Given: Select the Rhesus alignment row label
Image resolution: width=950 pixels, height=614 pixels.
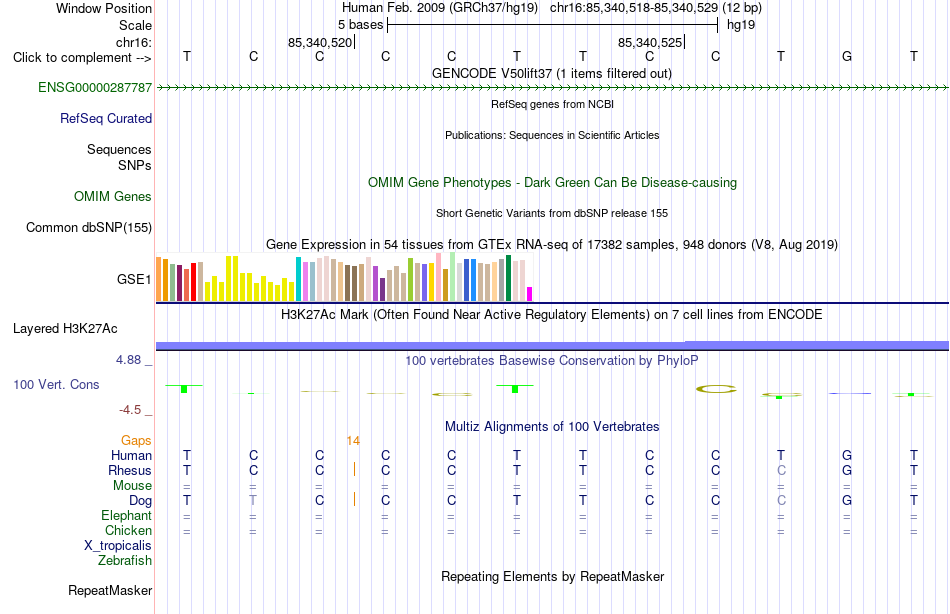Looking at the screenshot, I should click(130, 470).
